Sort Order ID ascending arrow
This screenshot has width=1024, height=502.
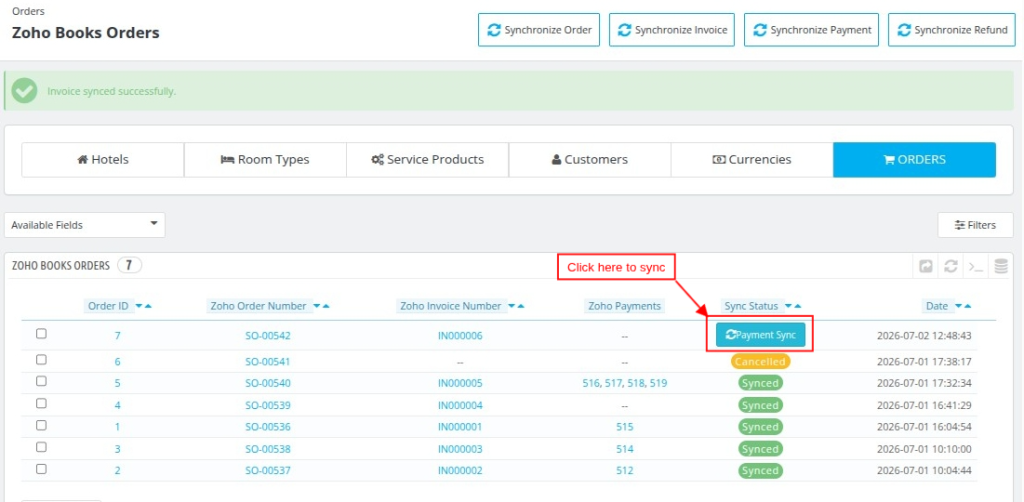pyautogui.click(x=148, y=306)
